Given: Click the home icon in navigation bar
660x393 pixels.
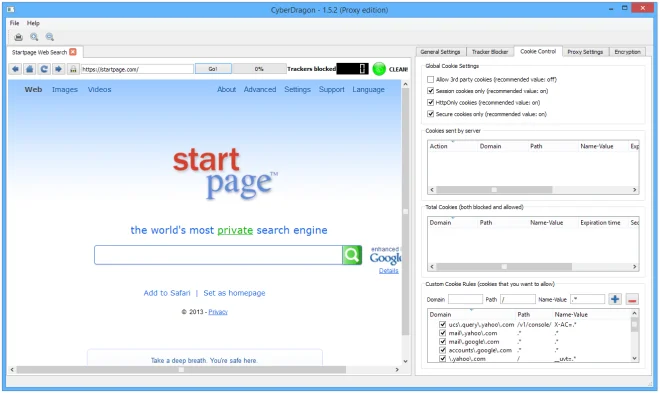Looking at the screenshot, I should (30, 69).
